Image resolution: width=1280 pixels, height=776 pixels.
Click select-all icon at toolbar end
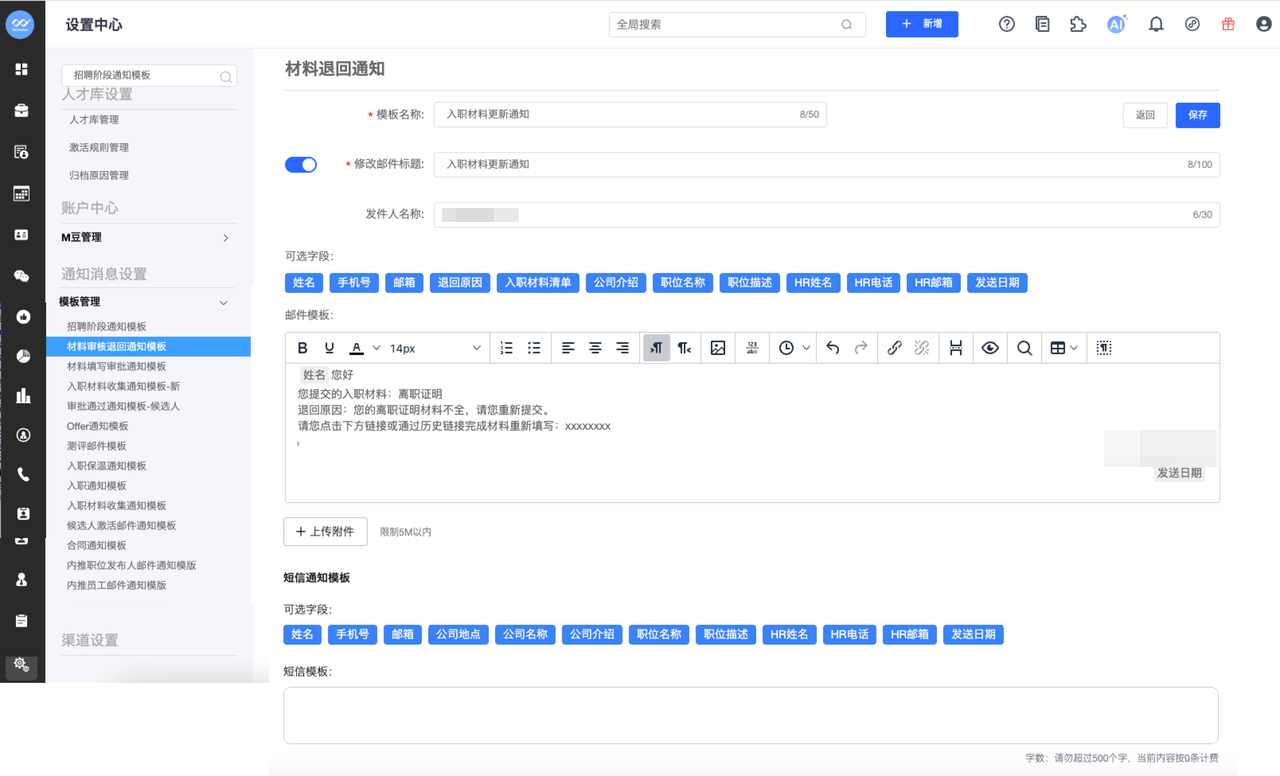point(1104,348)
